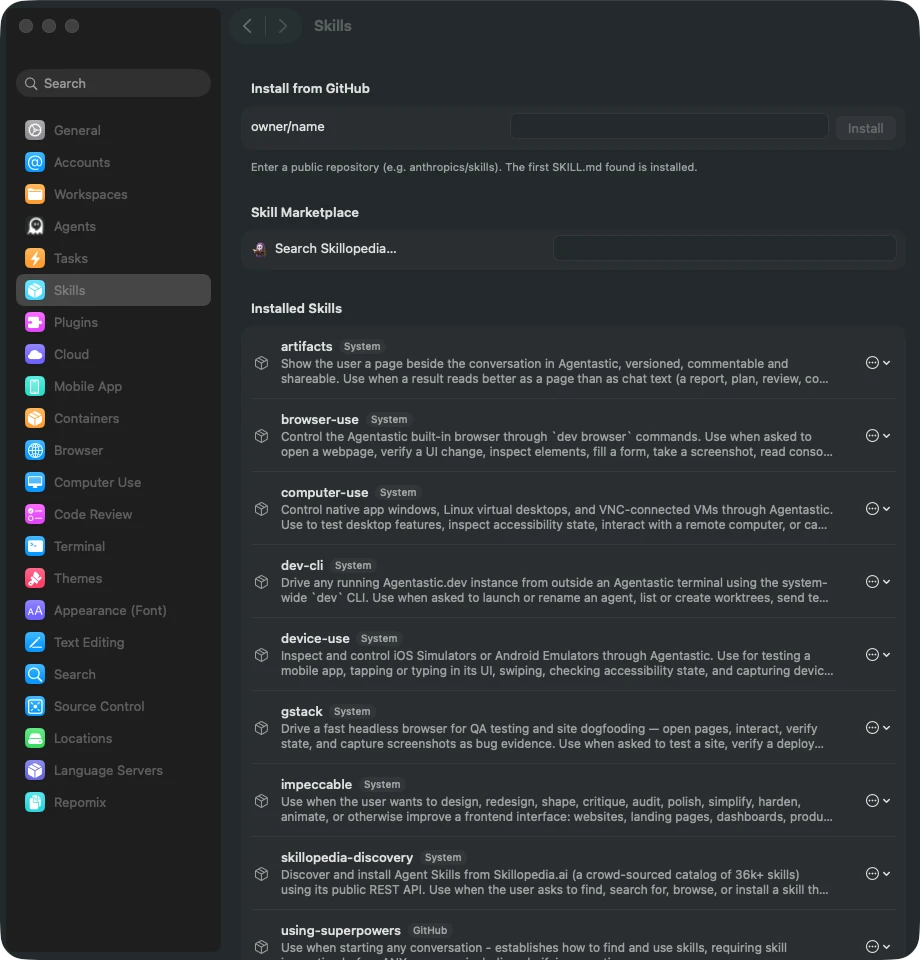The height and width of the screenshot is (960, 920).
Task: Select the Containers box icon
Action: (x=35, y=418)
